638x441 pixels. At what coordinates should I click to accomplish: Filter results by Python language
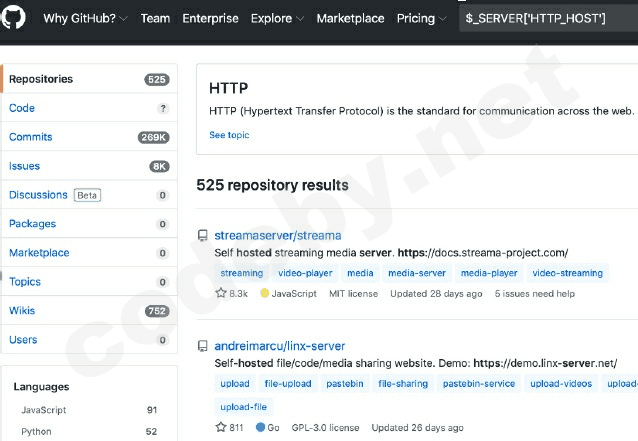coord(36,432)
